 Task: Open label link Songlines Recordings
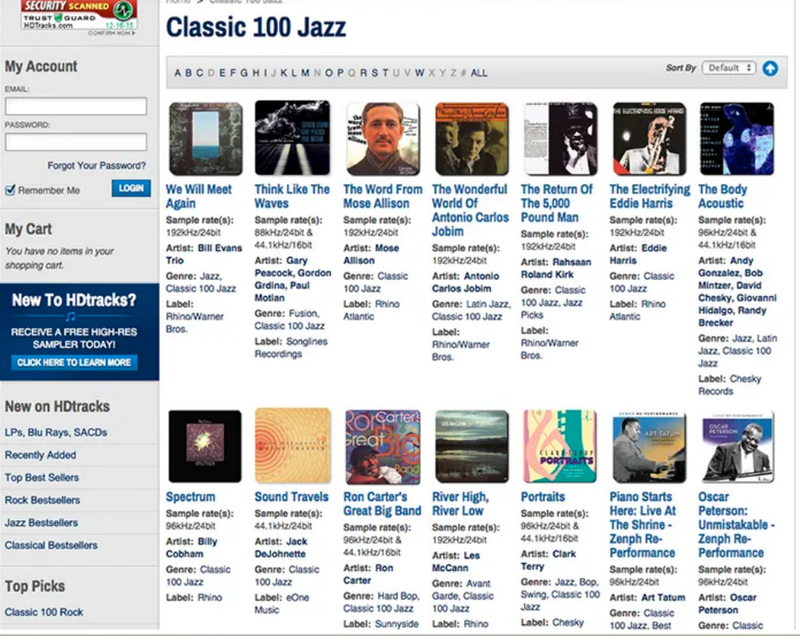click(291, 347)
